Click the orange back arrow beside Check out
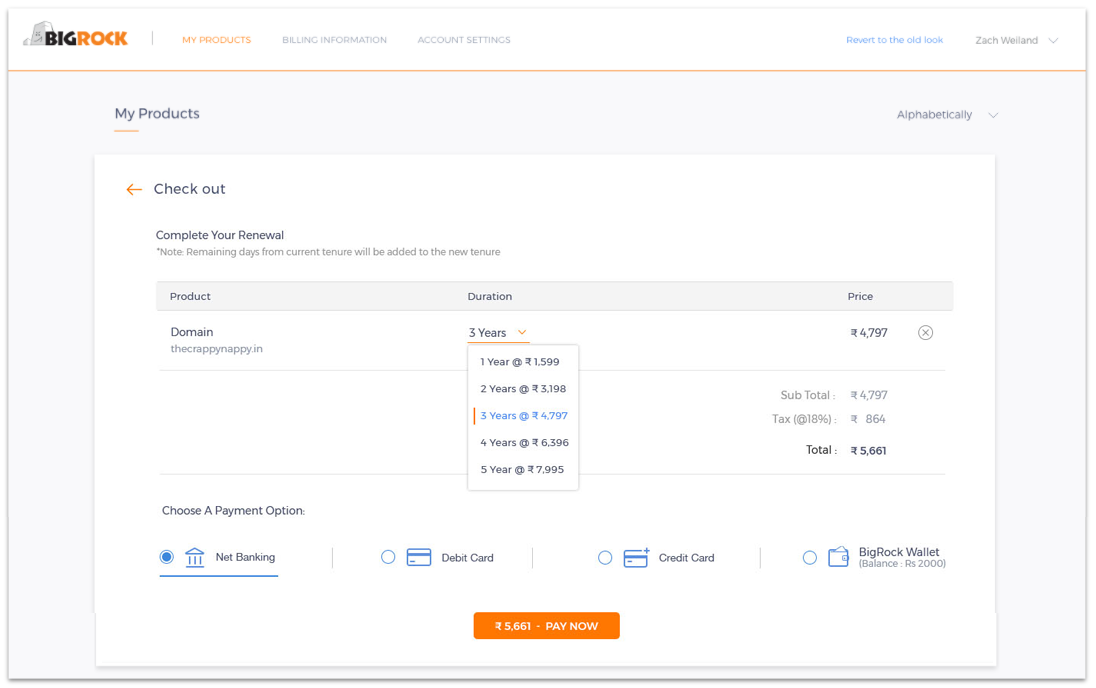The image size is (1096, 688). pyautogui.click(x=134, y=189)
